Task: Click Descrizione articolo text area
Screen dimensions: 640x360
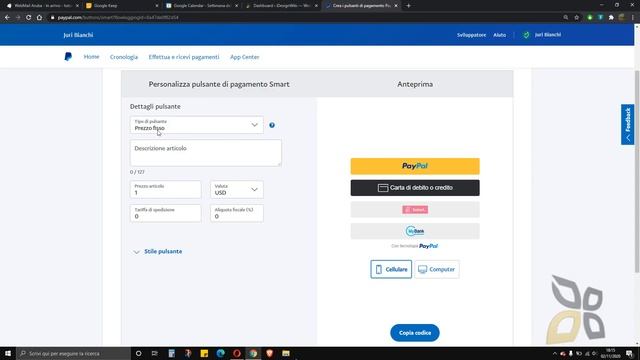Action: 206,153
